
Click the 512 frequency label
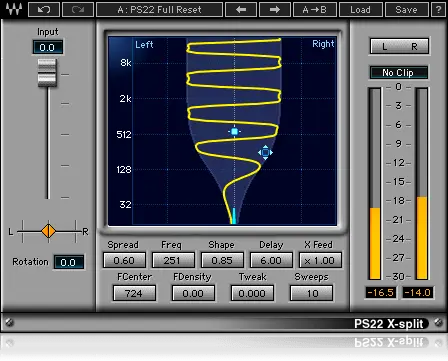click(124, 135)
